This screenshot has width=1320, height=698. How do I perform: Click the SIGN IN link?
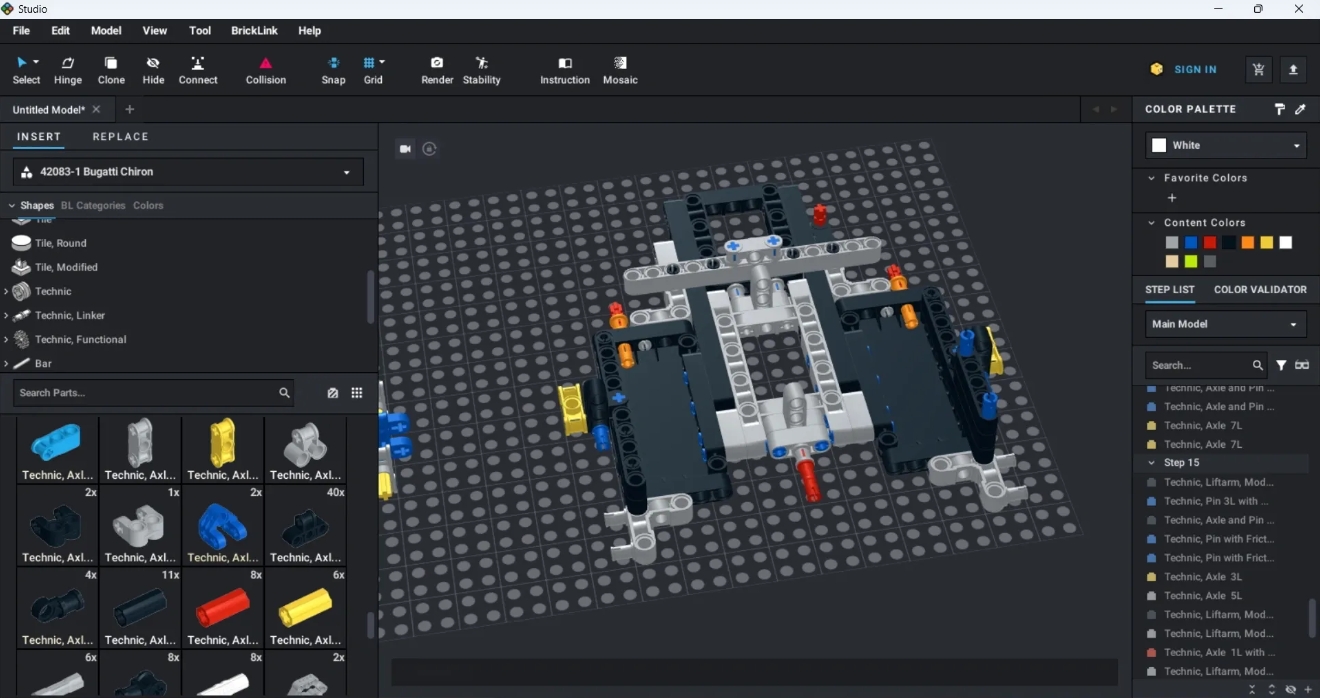tap(1195, 70)
